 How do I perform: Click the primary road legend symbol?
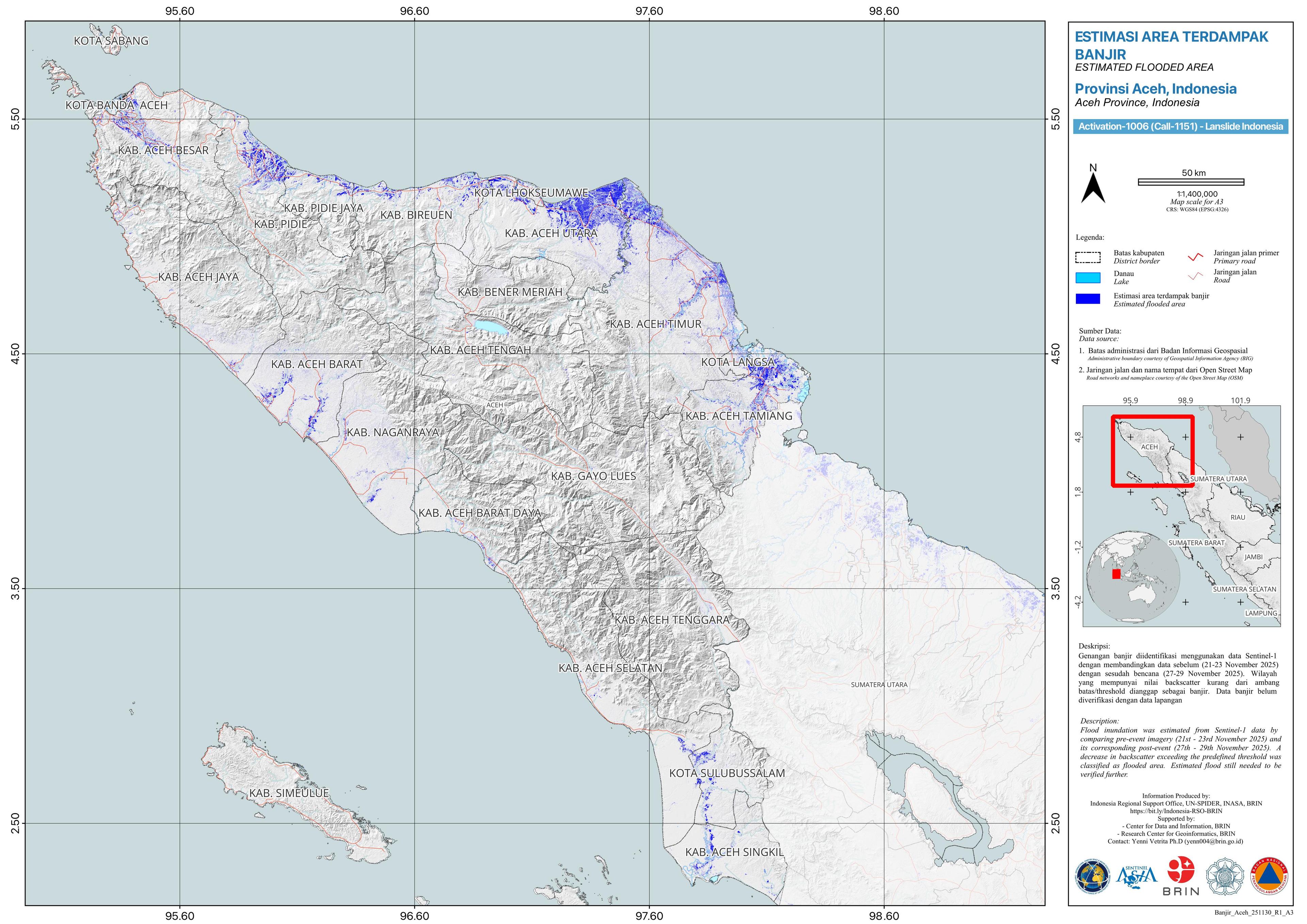(1195, 257)
